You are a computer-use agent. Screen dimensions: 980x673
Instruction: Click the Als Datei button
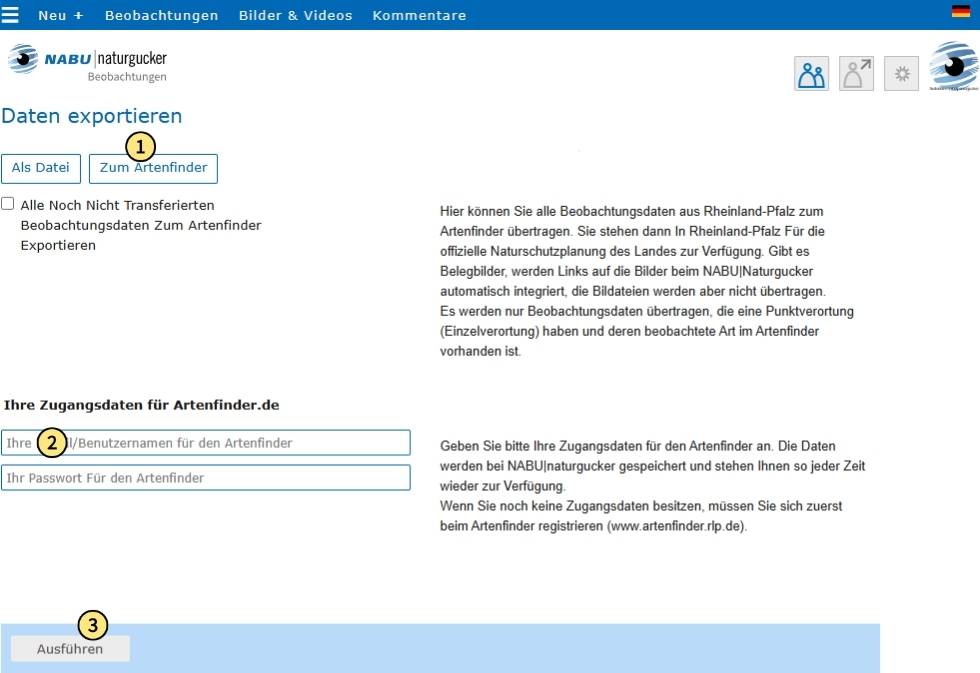pos(41,169)
